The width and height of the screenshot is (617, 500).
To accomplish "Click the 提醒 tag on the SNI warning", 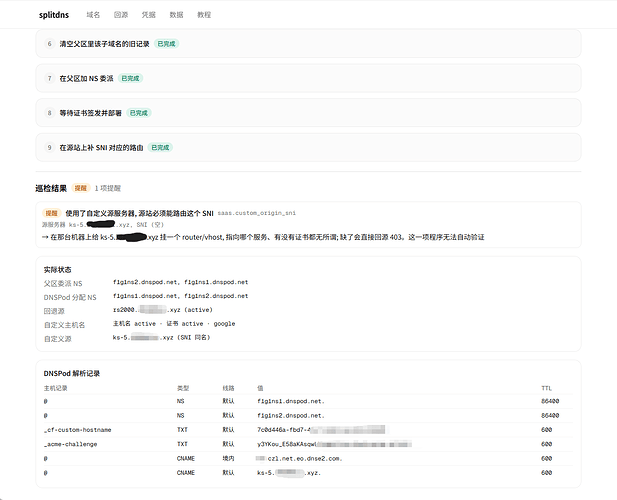I will (52, 213).
